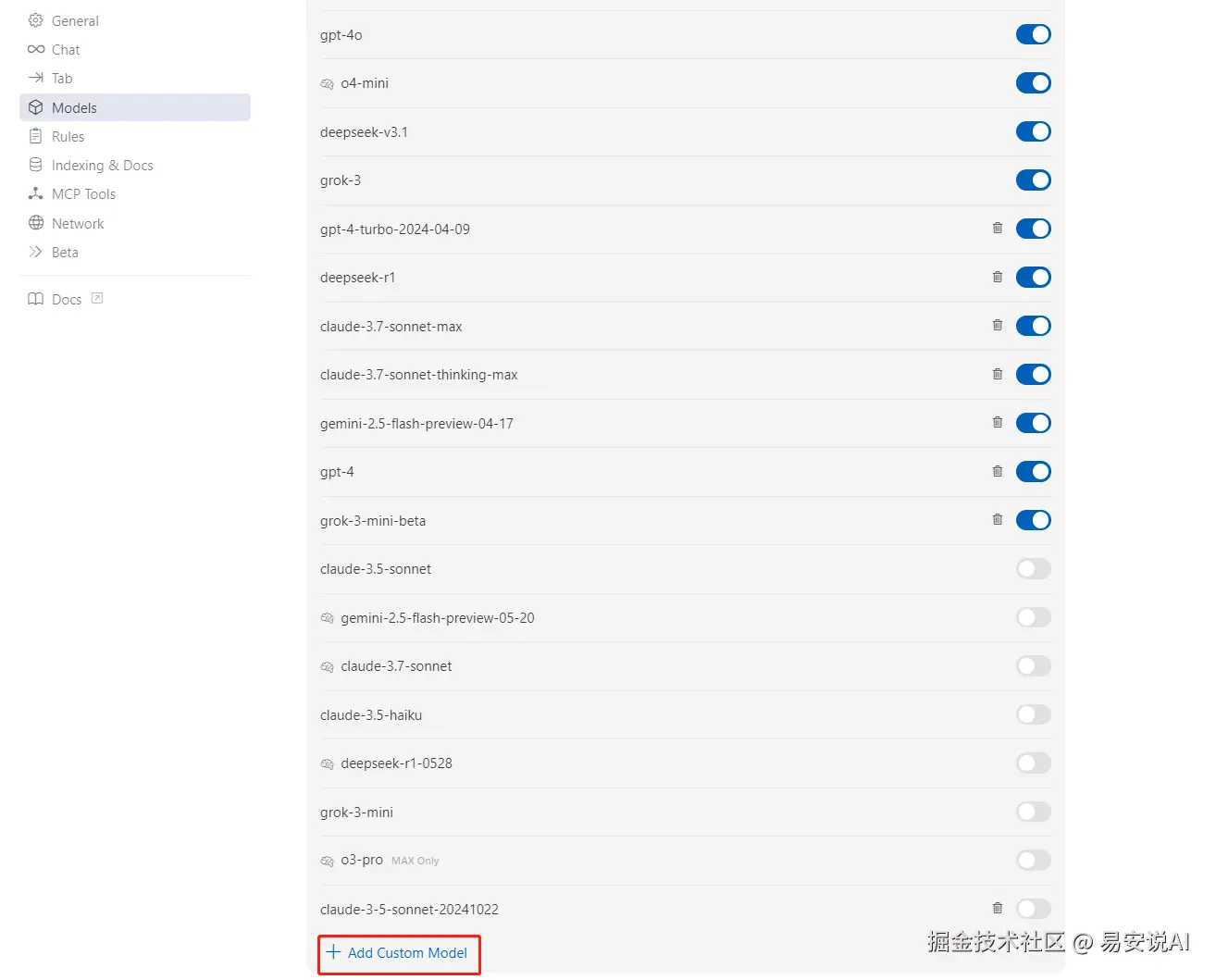Open the Rules settings section

coord(68,136)
